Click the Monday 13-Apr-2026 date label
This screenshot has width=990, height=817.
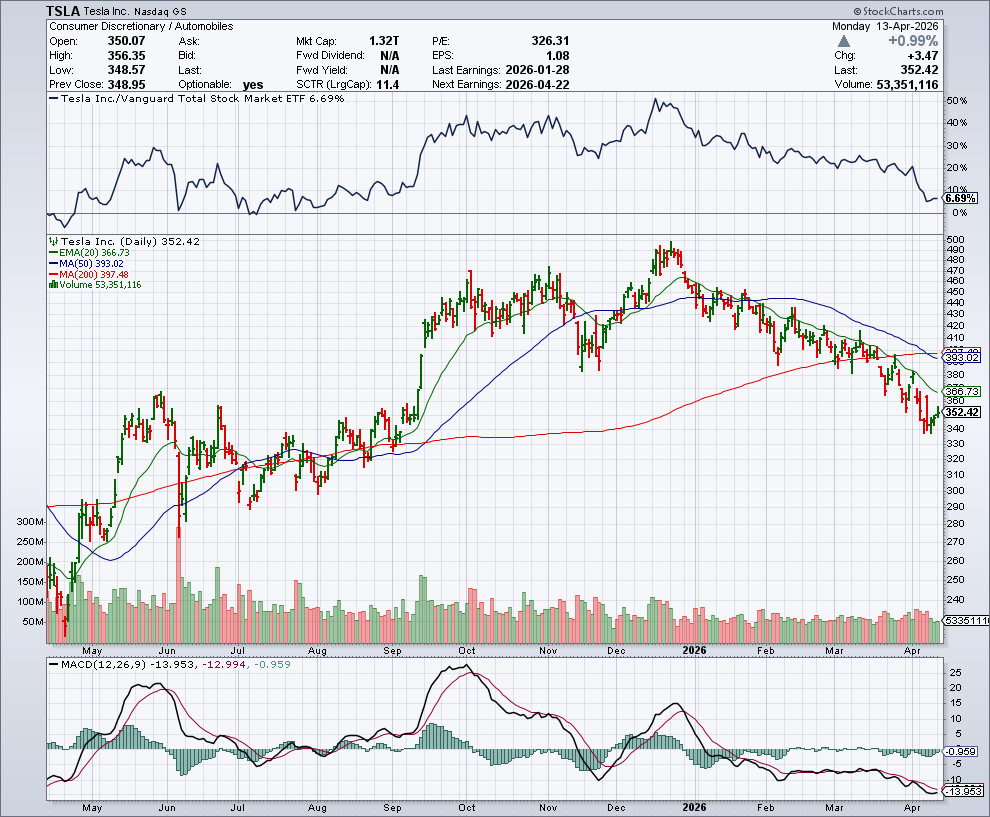click(x=885, y=26)
